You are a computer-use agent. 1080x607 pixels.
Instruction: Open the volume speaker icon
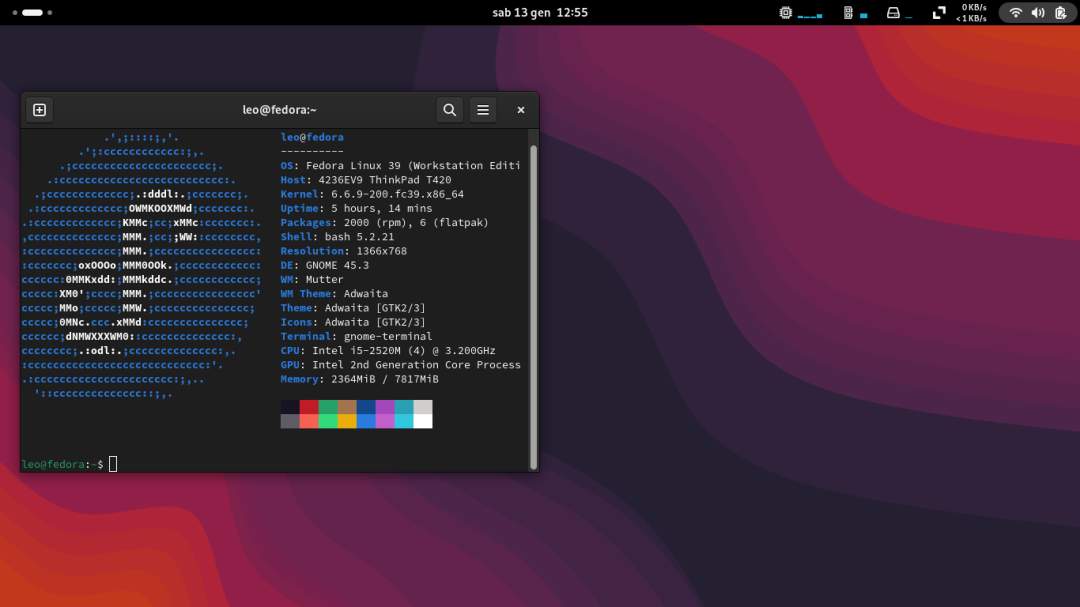[1038, 12]
